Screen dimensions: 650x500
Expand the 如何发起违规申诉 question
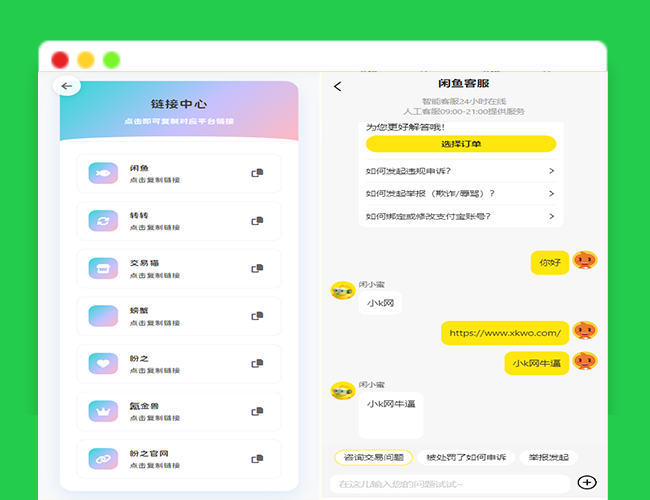460,171
